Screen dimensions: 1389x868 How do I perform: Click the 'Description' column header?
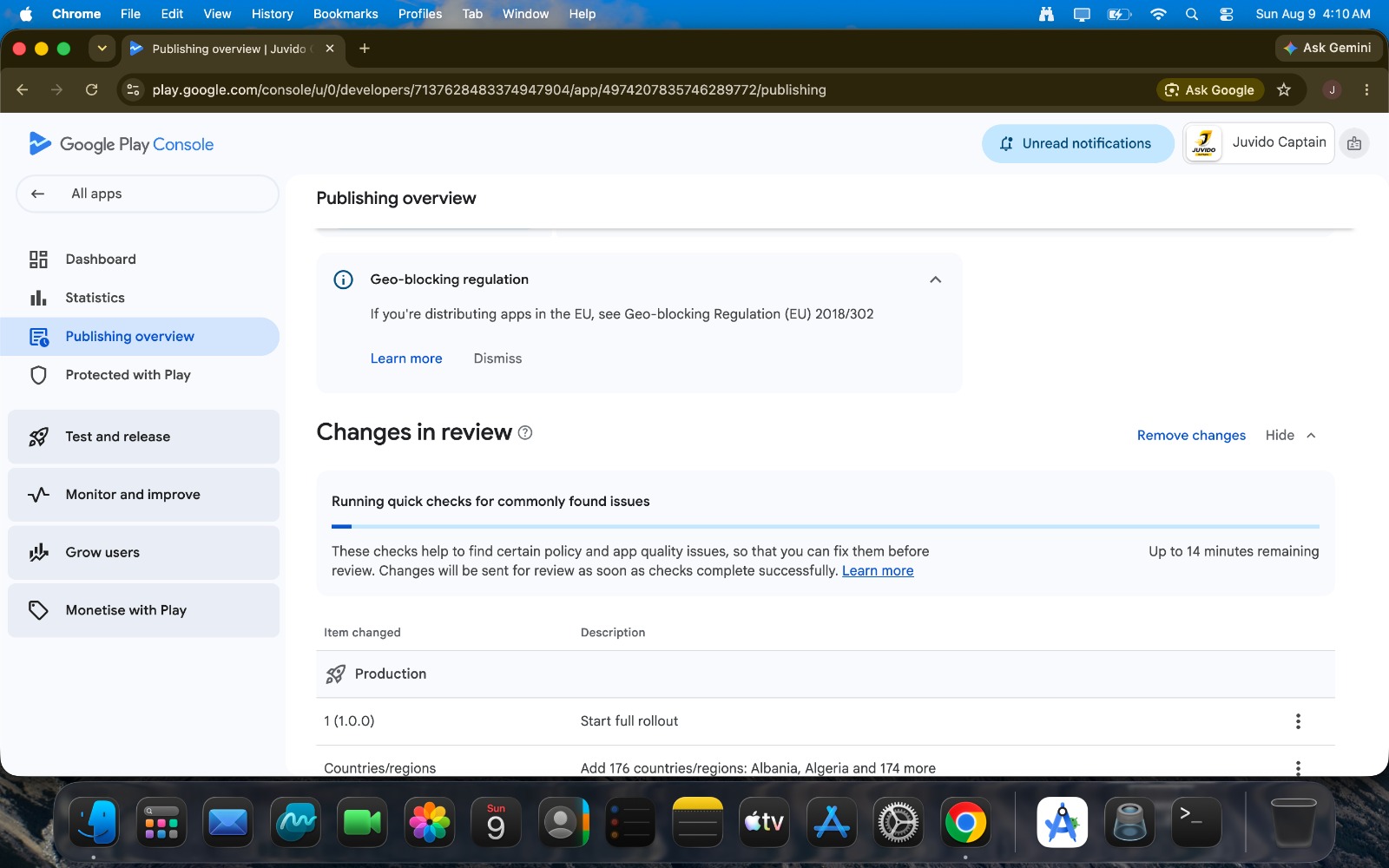[613, 633]
